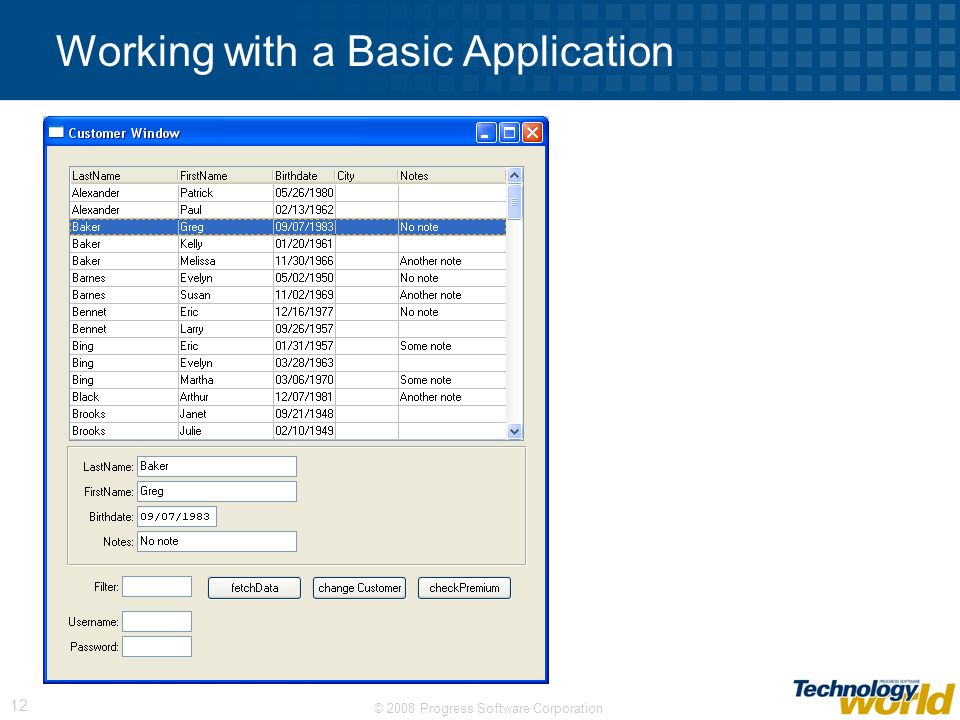Click the Customer Window title bar icon
The width and height of the screenshot is (960, 720).
point(56,132)
